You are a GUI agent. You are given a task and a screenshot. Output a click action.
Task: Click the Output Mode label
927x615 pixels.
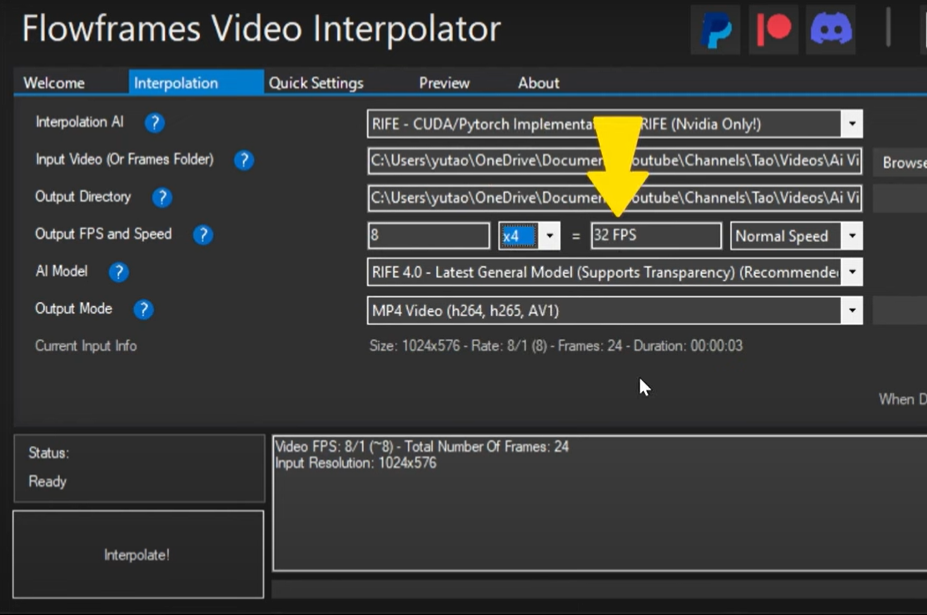(x=73, y=309)
